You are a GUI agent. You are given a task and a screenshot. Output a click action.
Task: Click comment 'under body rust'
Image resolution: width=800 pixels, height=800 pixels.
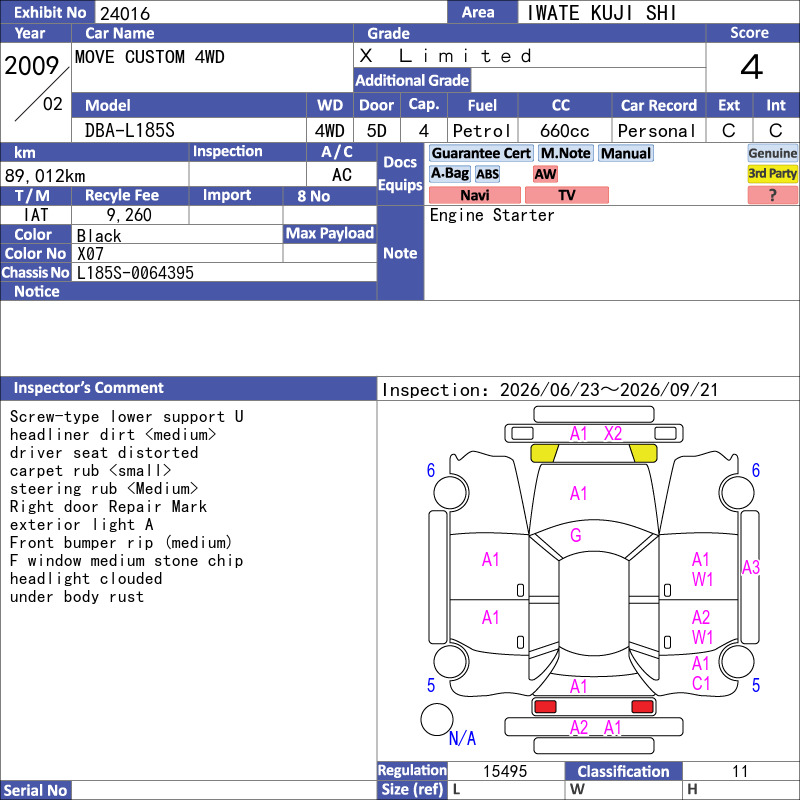[x=77, y=596]
